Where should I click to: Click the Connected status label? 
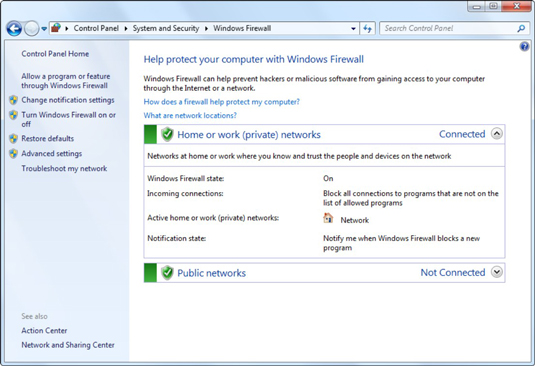[462, 134]
